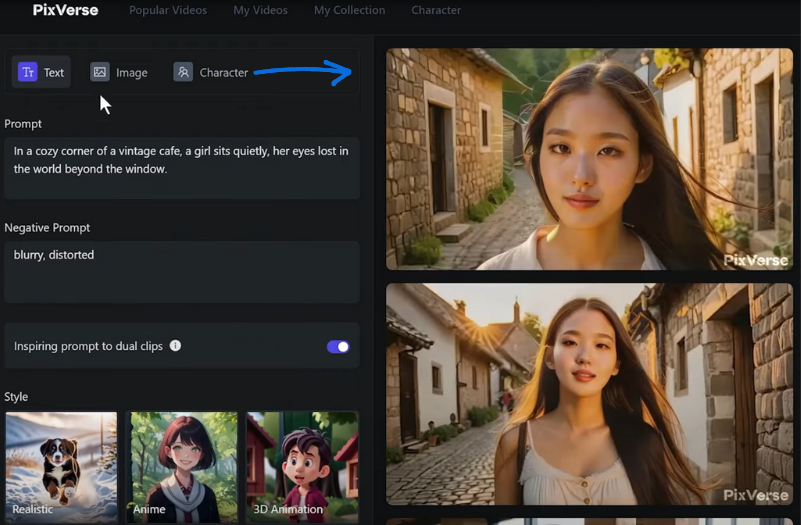The height and width of the screenshot is (525, 801).
Task: Click the 'Negative Prompt' label
Action: [47, 228]
